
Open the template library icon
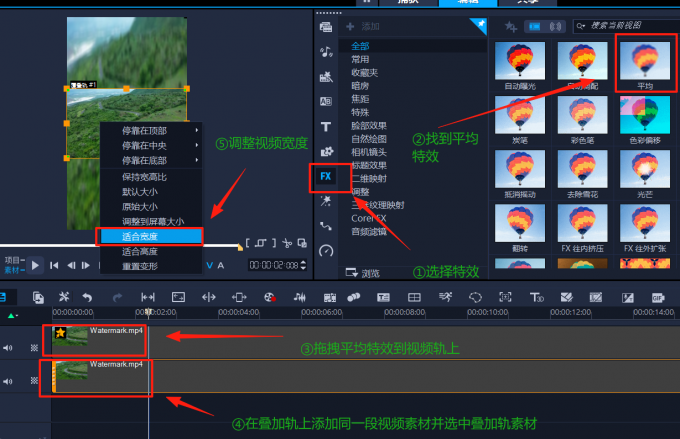click(326, 77)
